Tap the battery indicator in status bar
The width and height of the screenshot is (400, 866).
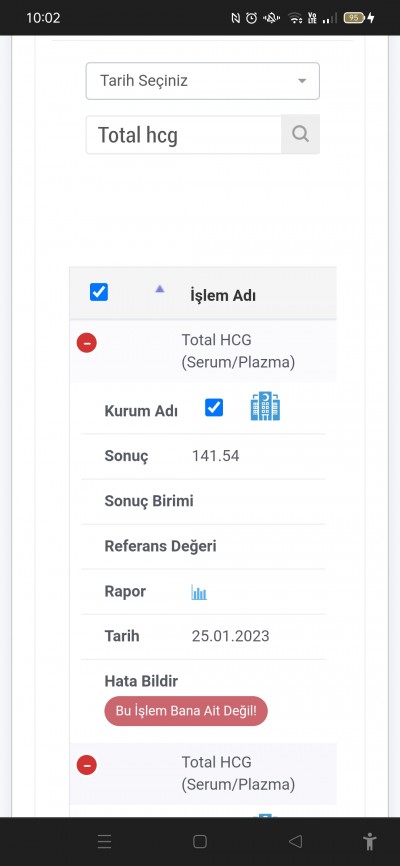click(x=354, y=18)
